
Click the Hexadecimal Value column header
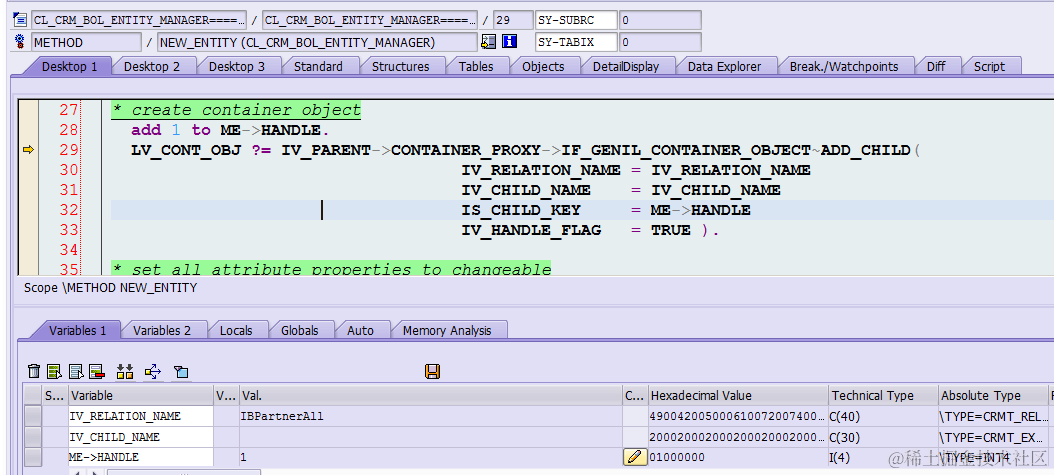point(738,396)
